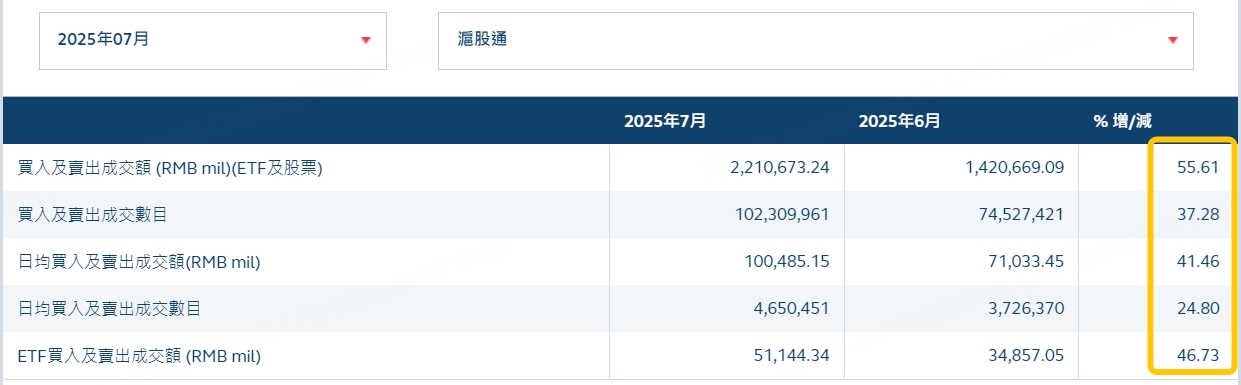Click the 日均買入及賣出成交數目 row label
Viewport: 1241px width, 385px height.
(x=109, y=309)
